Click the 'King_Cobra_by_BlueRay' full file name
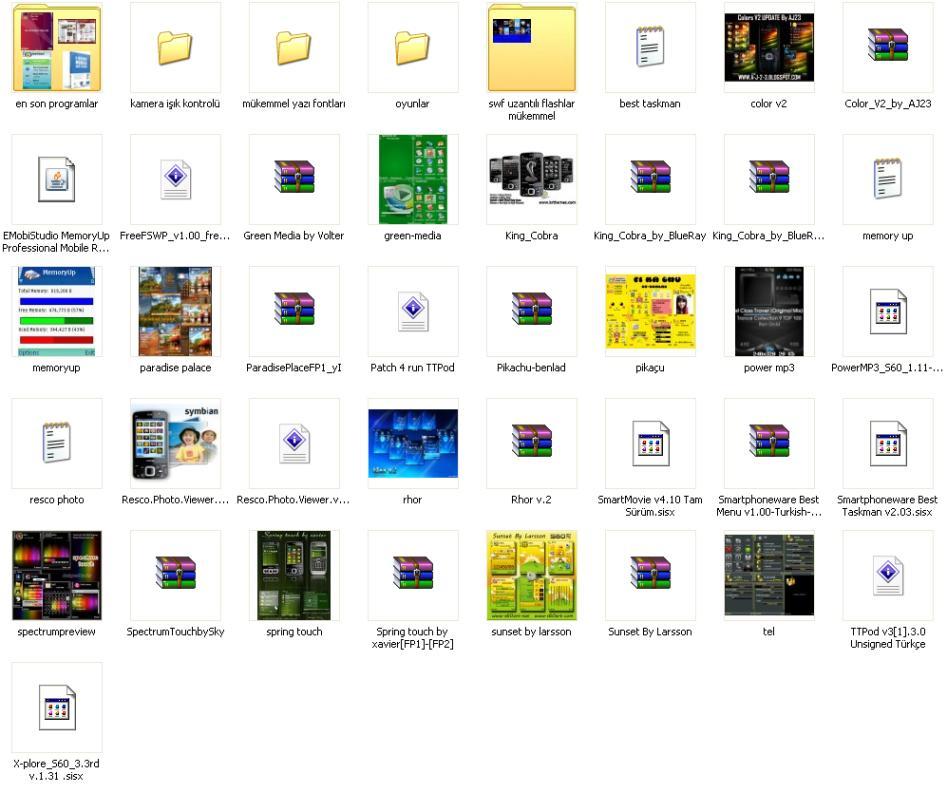 pos(650,236)
